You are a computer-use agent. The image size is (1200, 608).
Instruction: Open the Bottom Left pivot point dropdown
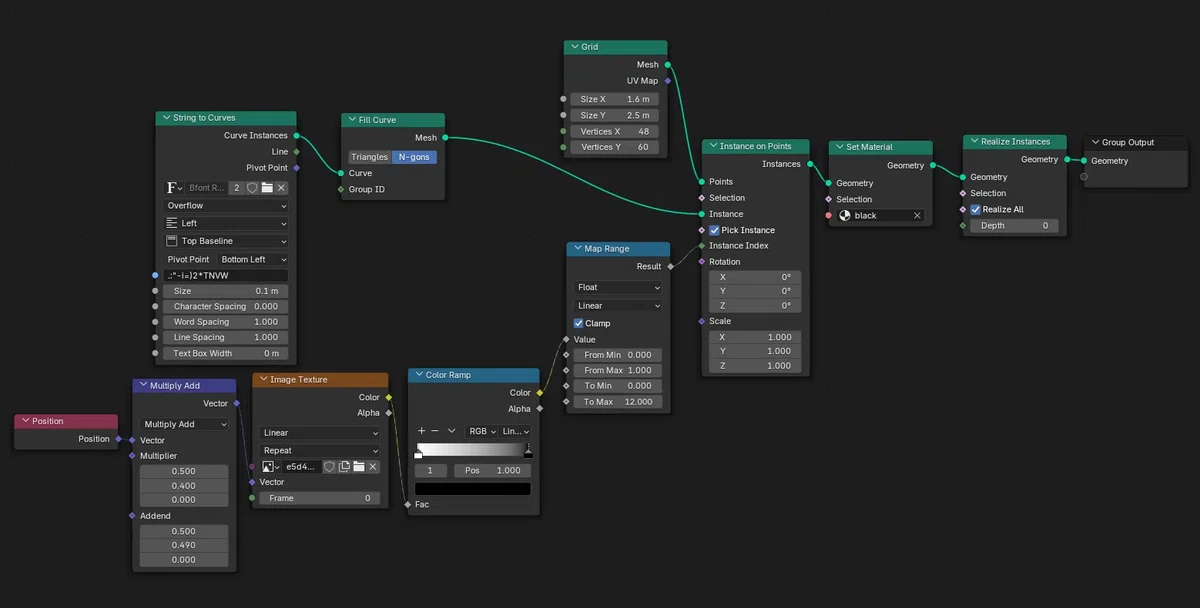point(253,260)
